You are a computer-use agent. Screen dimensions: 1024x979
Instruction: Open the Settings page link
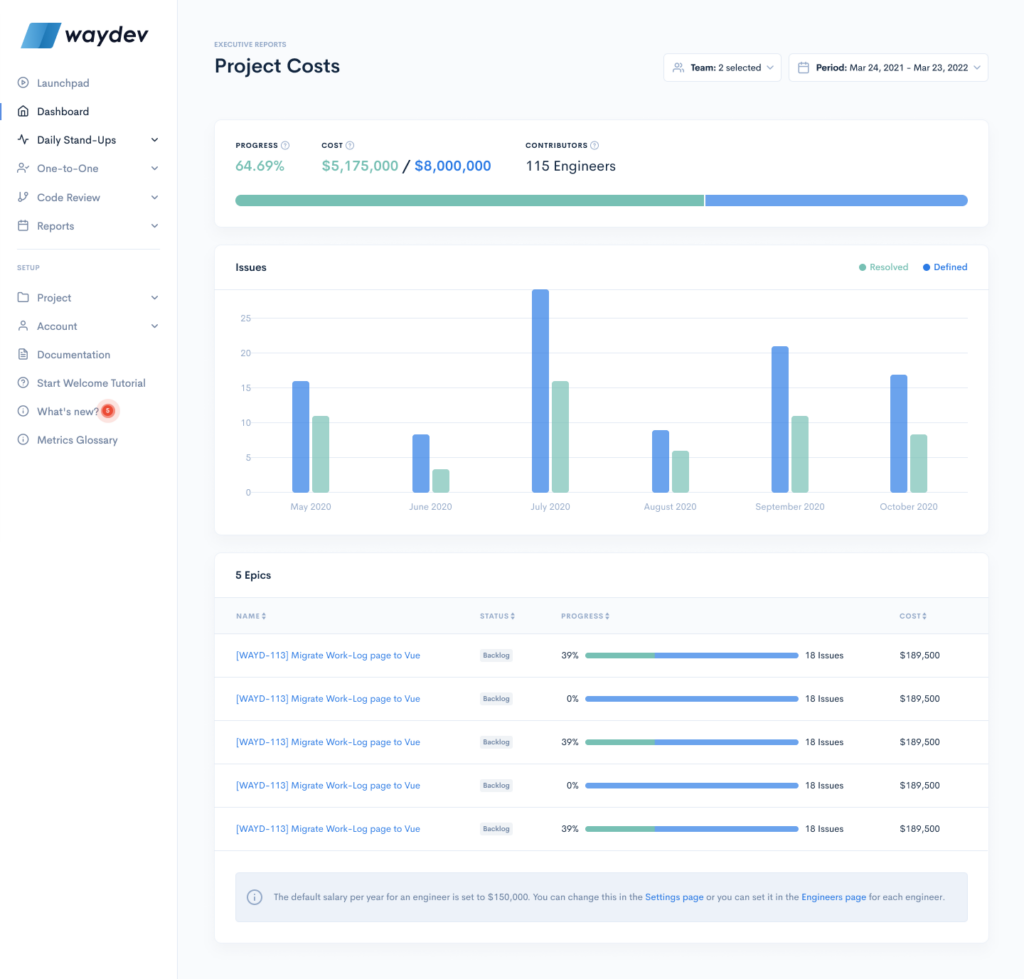(x=675, y=898)
